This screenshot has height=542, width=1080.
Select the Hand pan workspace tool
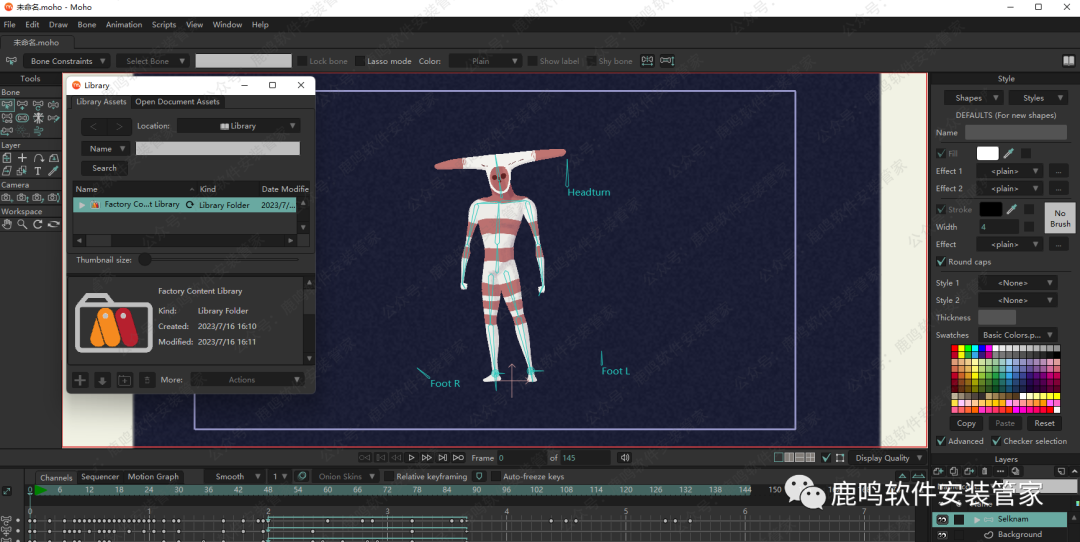(7, 224)
